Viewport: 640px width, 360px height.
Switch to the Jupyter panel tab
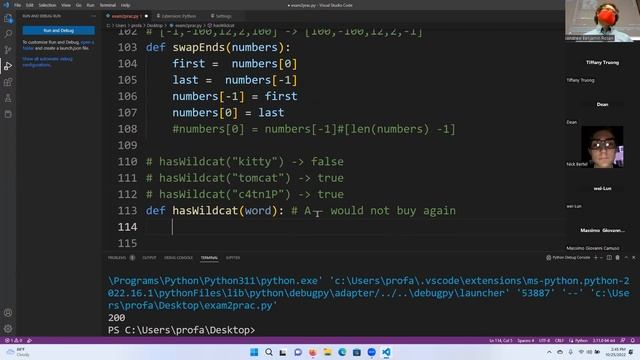pos(233,258)
